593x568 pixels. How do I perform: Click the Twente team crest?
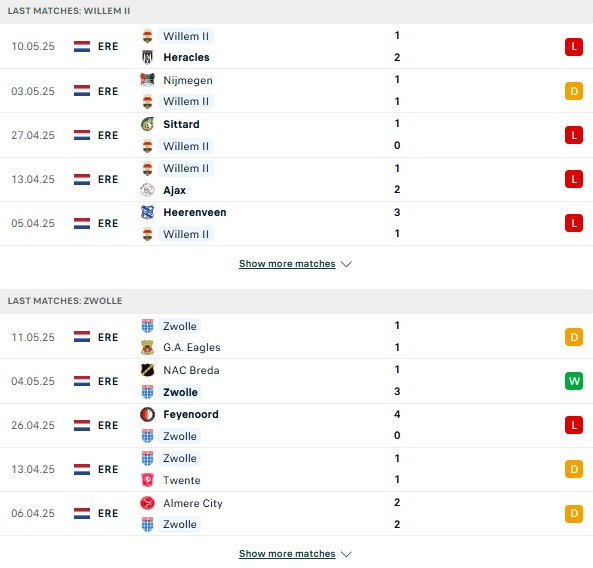click(147, 480)
